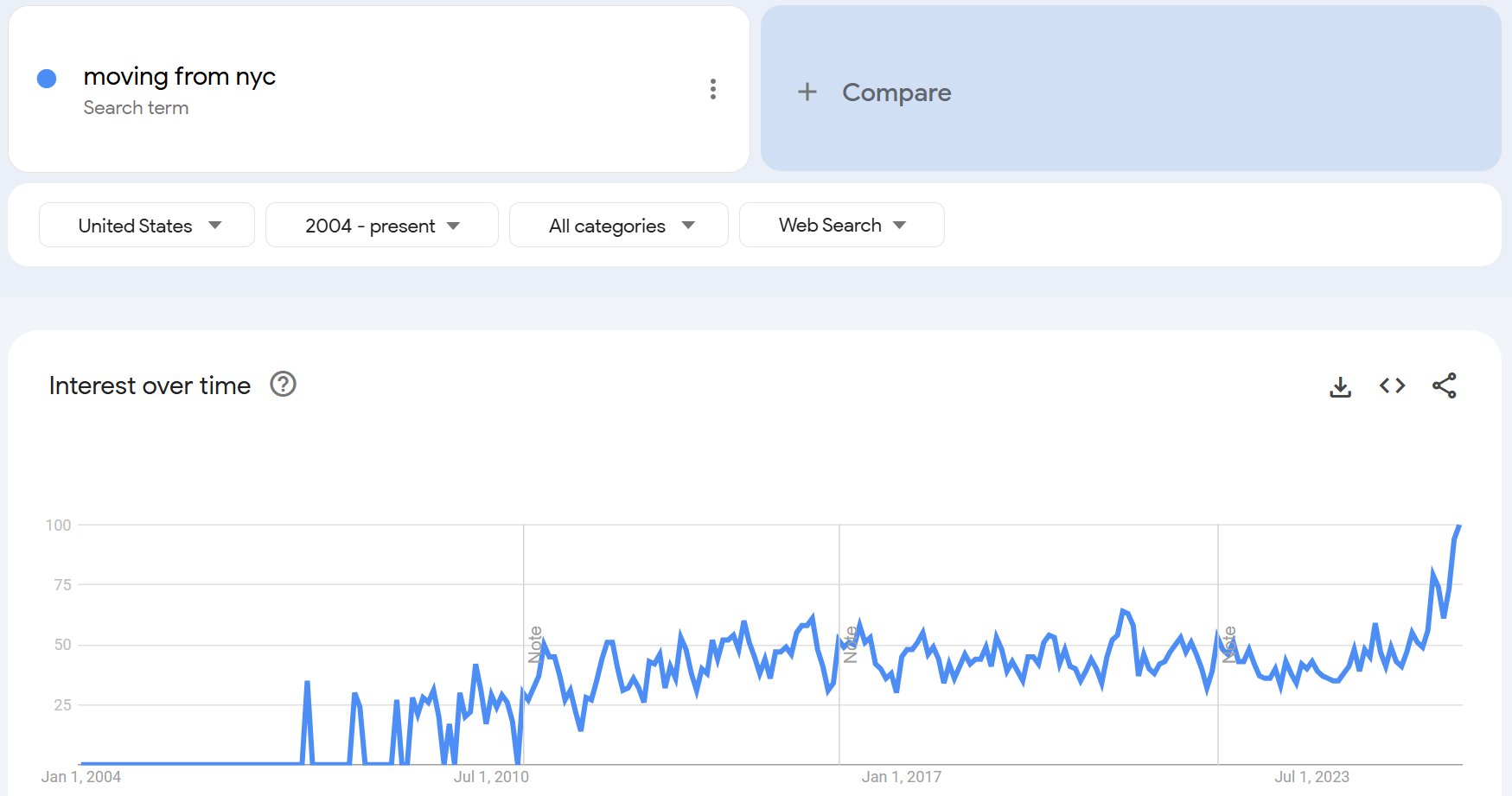Edit the moving from nyc search term
Image resolution: width=1512 pixels, height=796 pixels.
pyautogui.click(x=179, y=77)
